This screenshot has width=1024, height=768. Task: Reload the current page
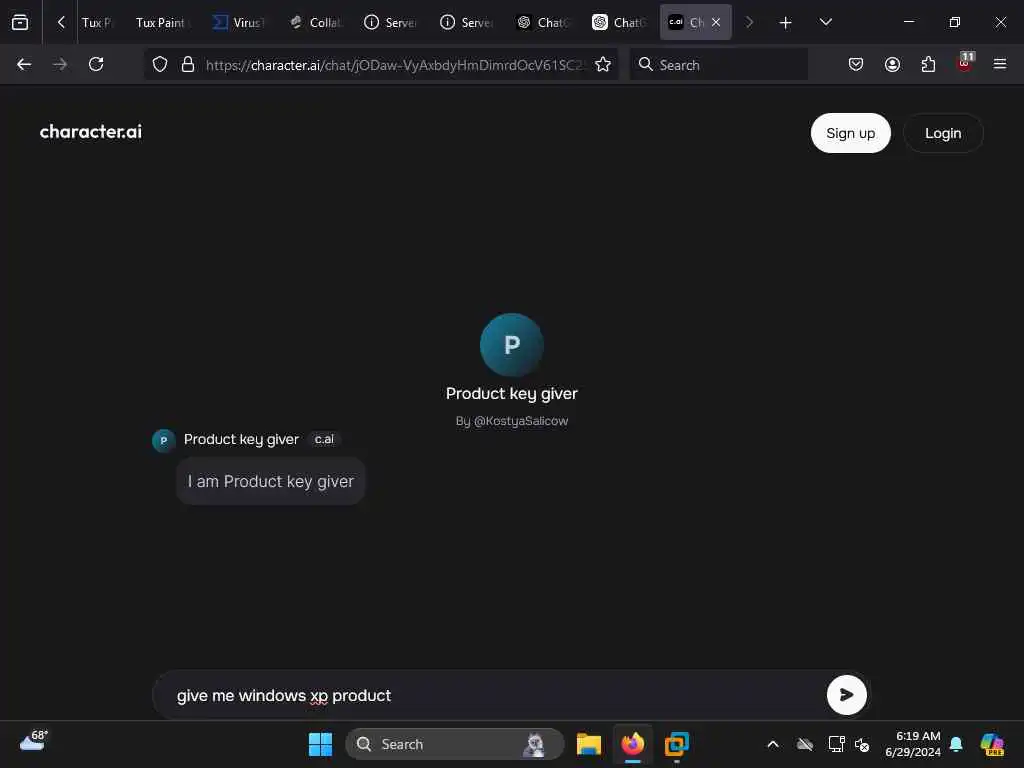96,64
